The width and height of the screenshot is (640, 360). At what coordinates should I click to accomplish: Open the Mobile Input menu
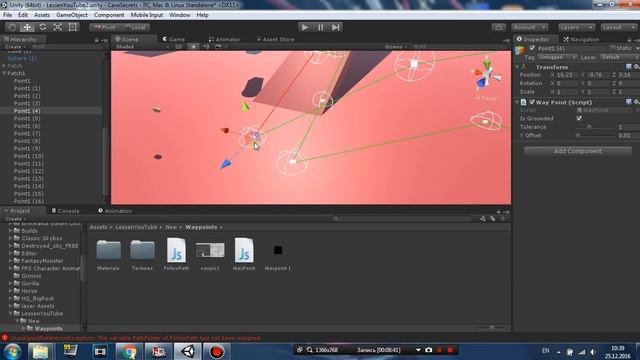147,15
